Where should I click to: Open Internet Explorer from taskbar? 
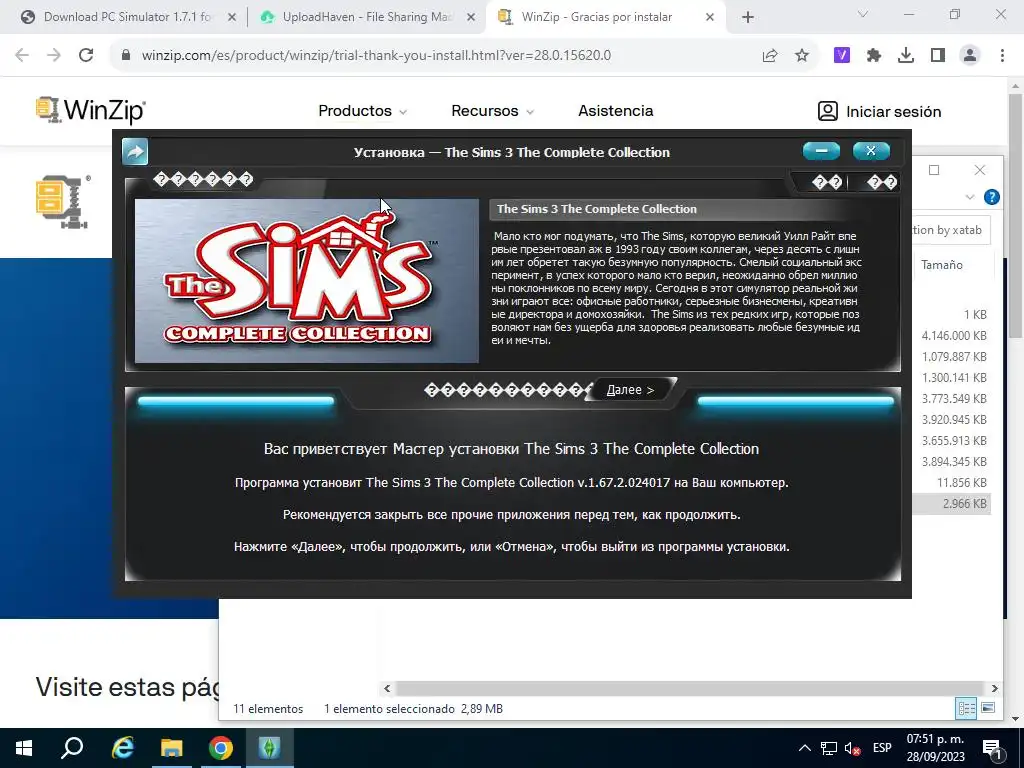[x=122, y=748]
